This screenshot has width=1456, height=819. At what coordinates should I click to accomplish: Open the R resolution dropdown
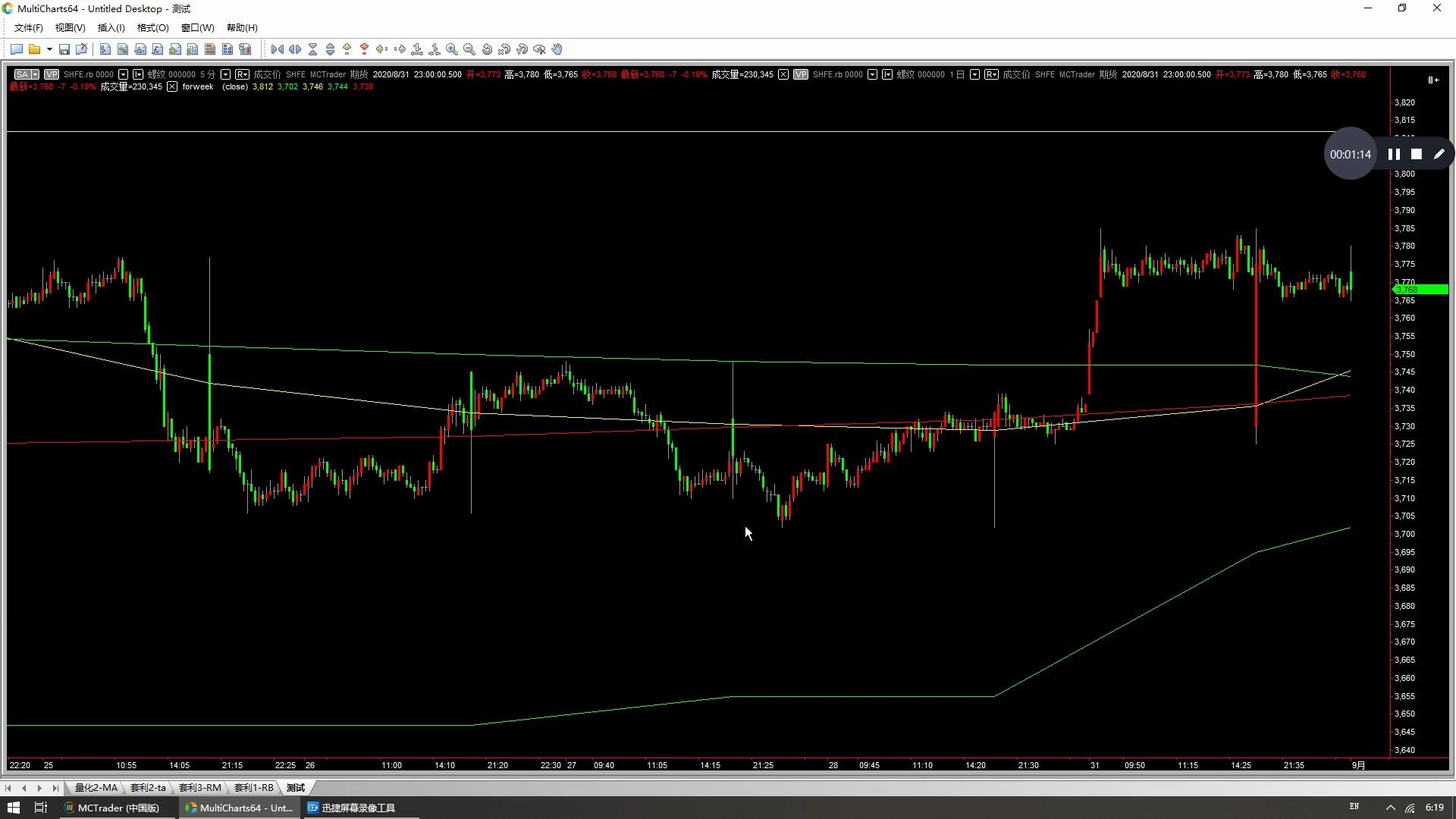pos(242,74)
